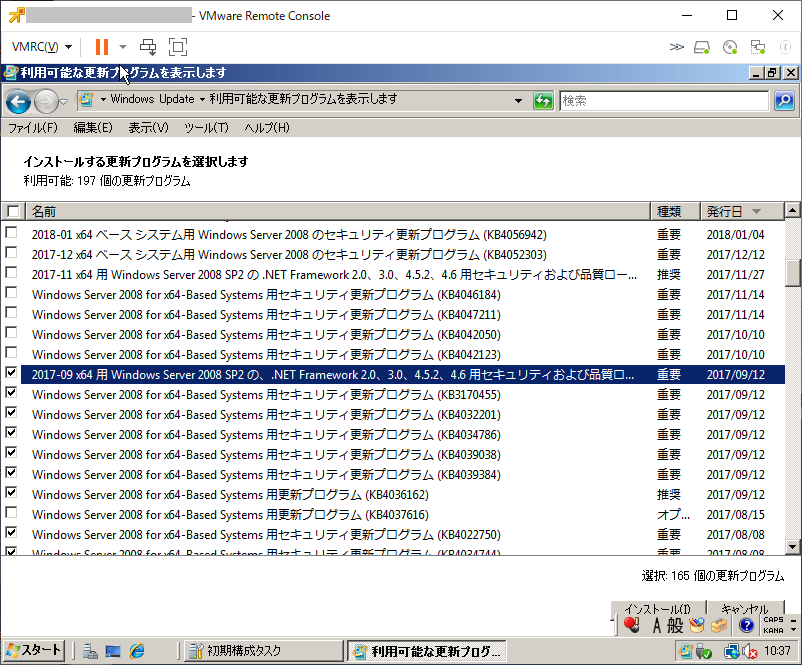This screenshot has height=665, width=802.
Task: Click the network tray icon
Action: [731, 651]
